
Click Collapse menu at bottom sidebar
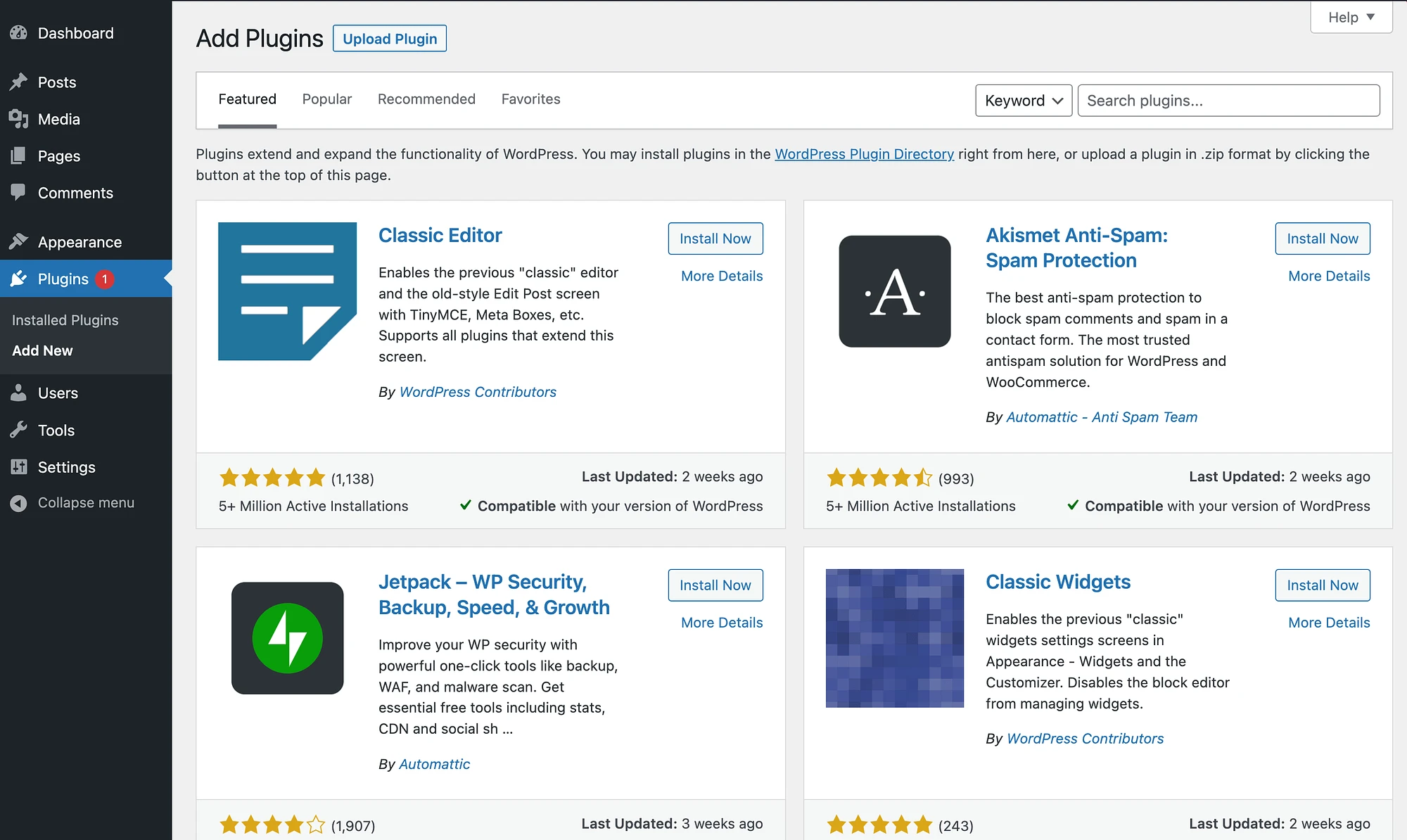click(85, 502)
